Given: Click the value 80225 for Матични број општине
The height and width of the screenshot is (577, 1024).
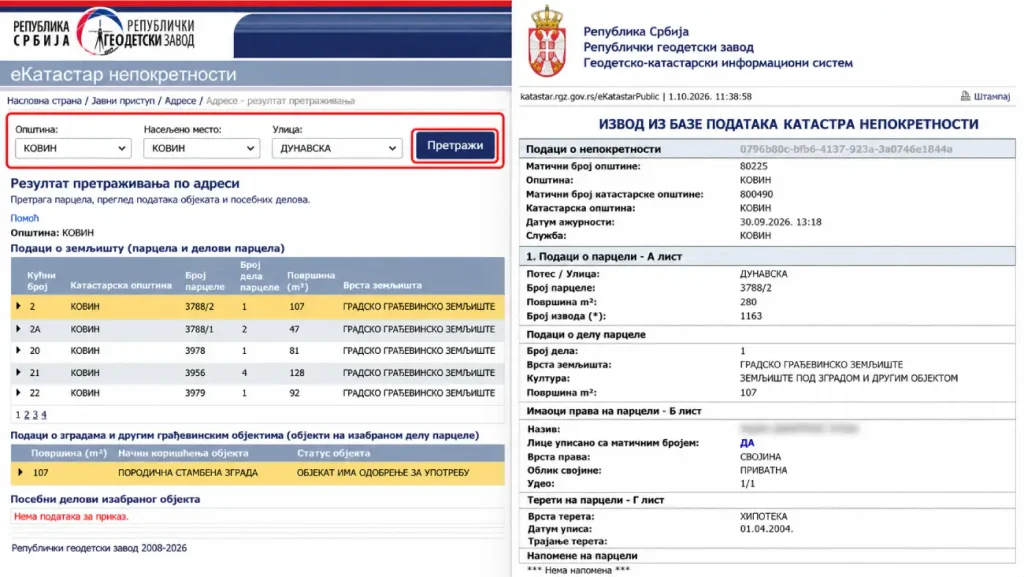Looking at the screenshot, I should click(754, 166).
